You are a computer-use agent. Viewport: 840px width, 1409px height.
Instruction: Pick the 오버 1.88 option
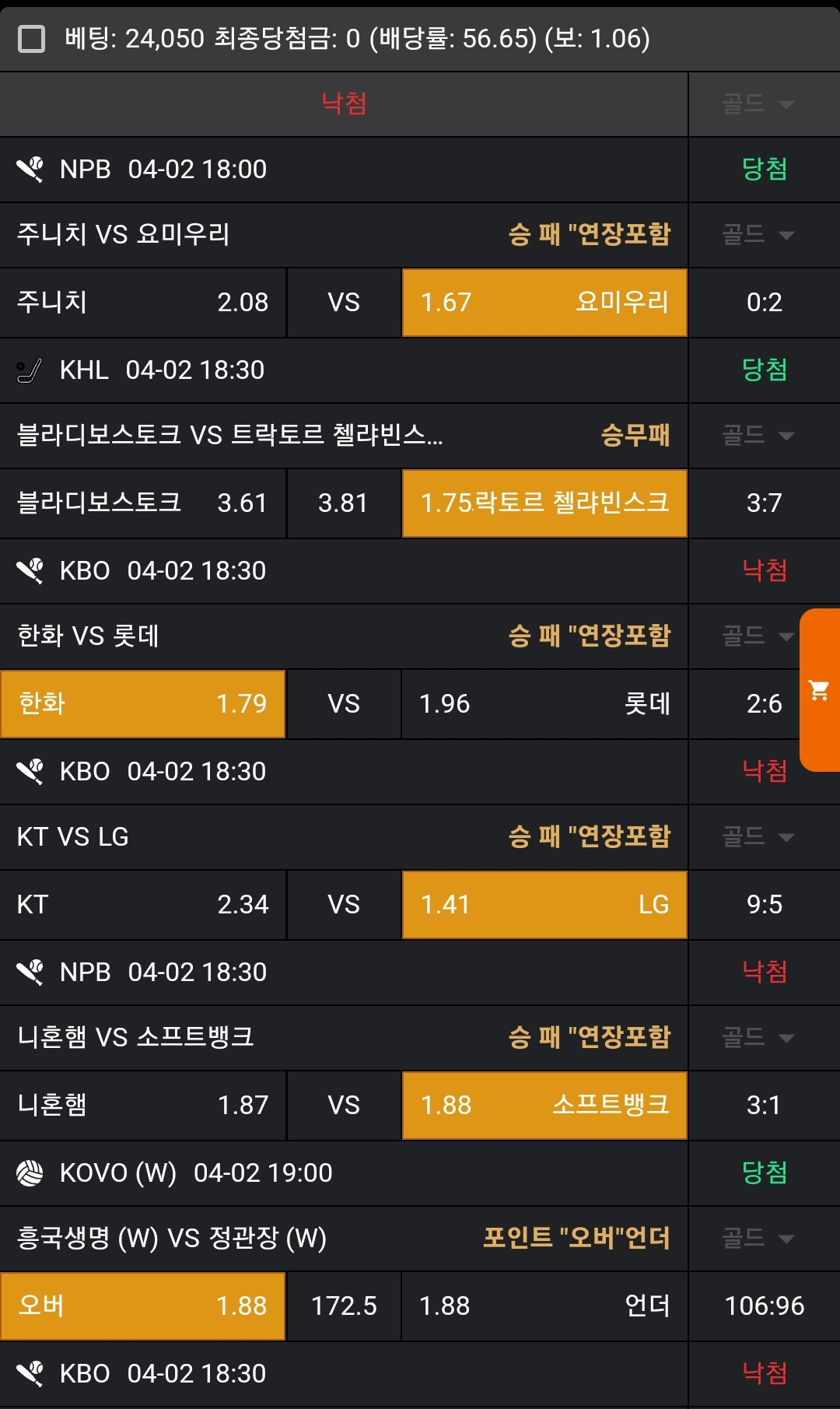pyautogui.click(x=143, y=1306)
